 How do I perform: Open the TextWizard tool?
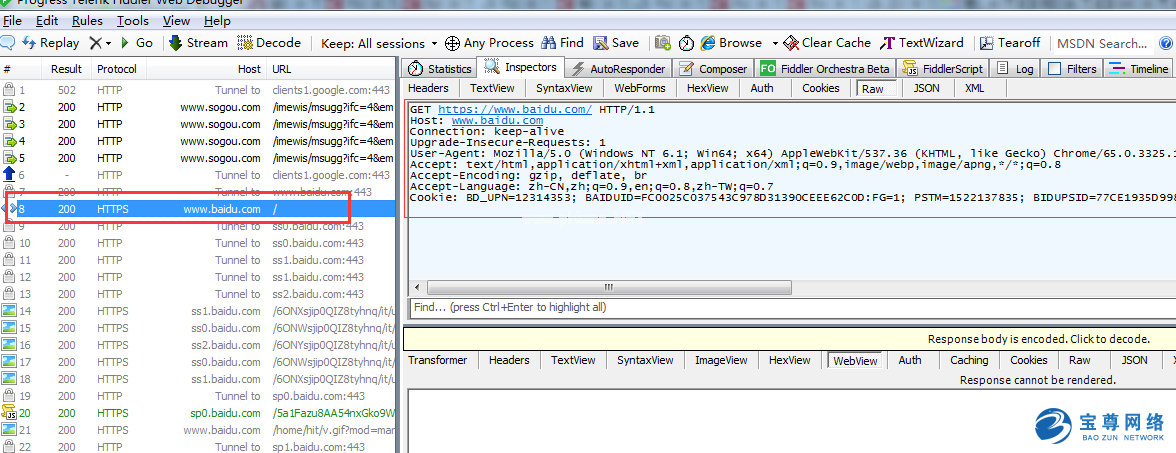[x=922, y=43]
